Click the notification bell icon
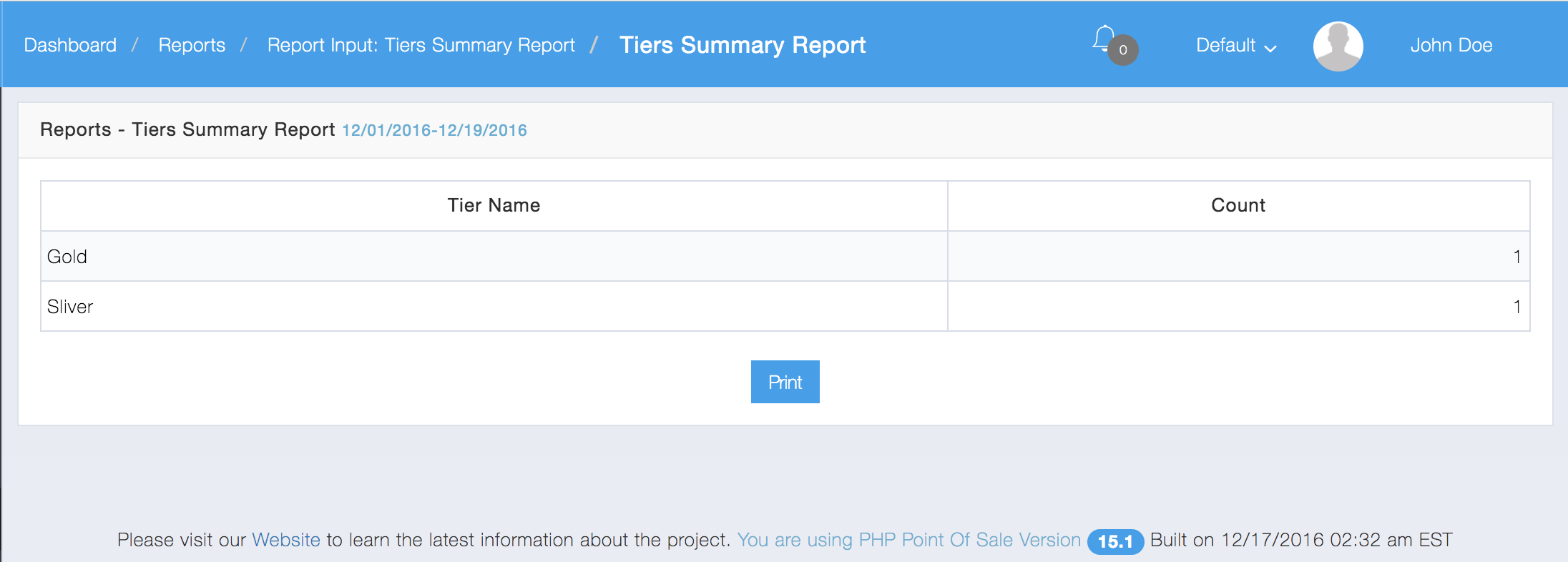 click(x=1104, y=38)
